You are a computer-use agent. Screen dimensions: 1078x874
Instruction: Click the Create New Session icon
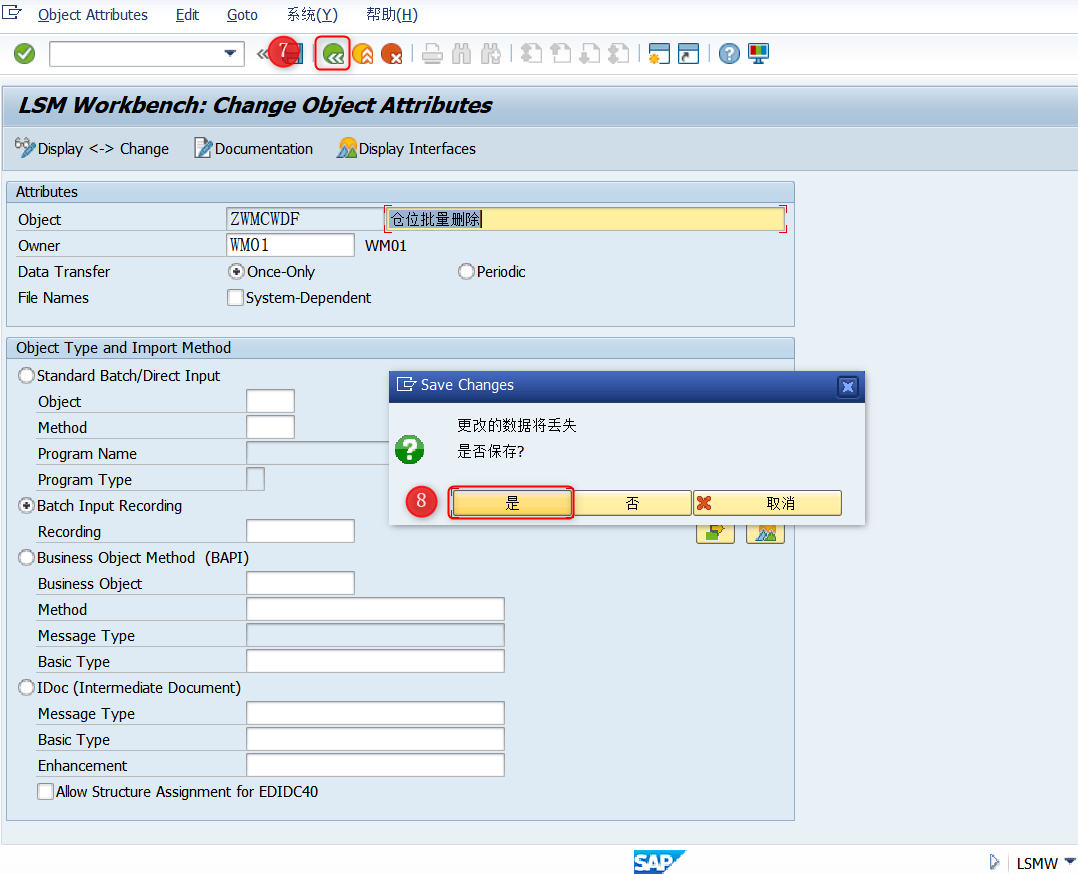(x=659, y=54)
